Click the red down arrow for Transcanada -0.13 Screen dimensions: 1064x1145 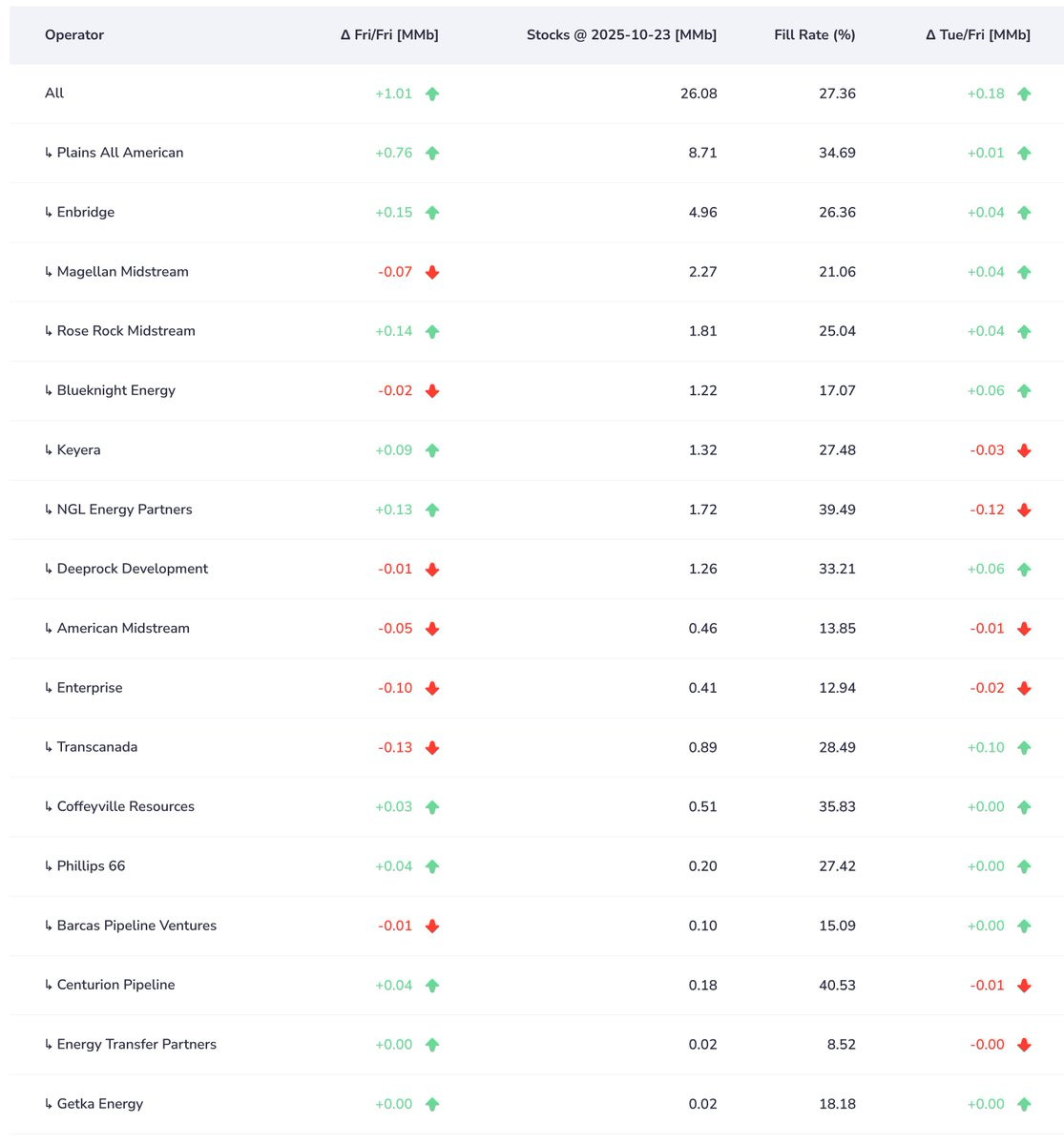(x=432, y=747)
